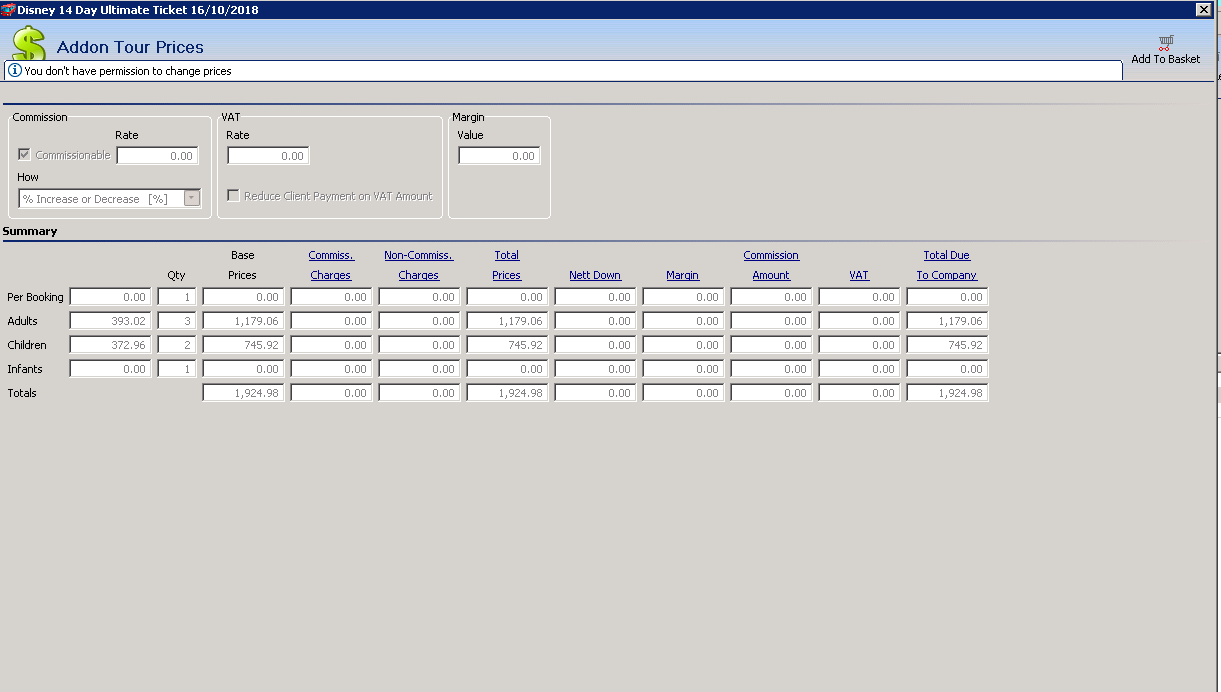Viewport: 1221px width, 692px height.
Task: Click the info icon in permission notice
Action: click(15, 71)
